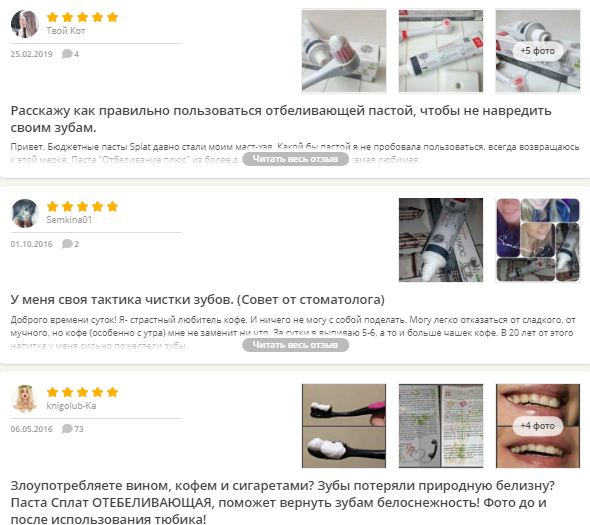The width and height of the screenshot is (590, 525).
Task: Open Твой Кот user avatar
Action: 25,24
